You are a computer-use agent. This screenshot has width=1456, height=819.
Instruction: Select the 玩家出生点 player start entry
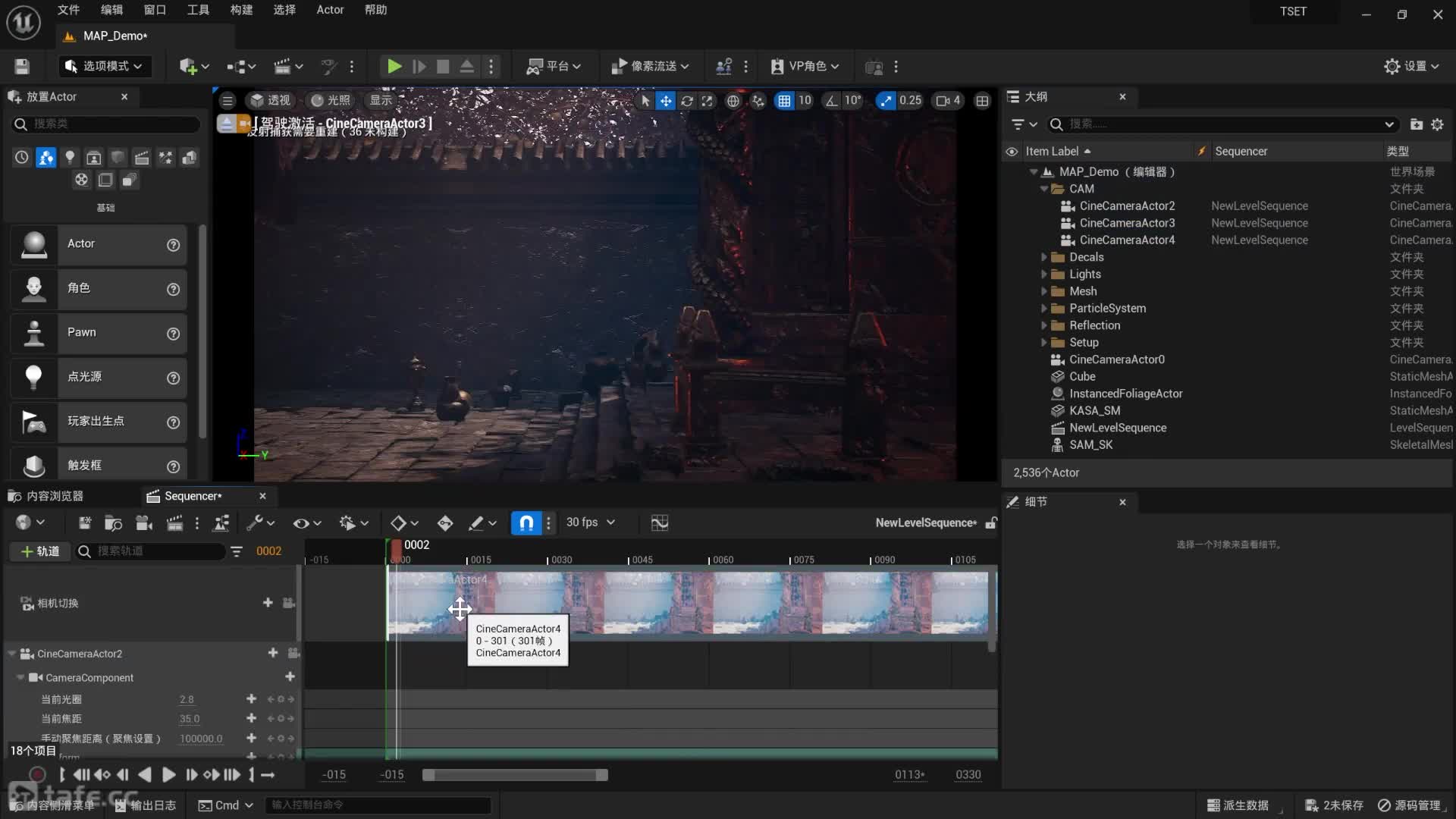(x=99, y=422)
